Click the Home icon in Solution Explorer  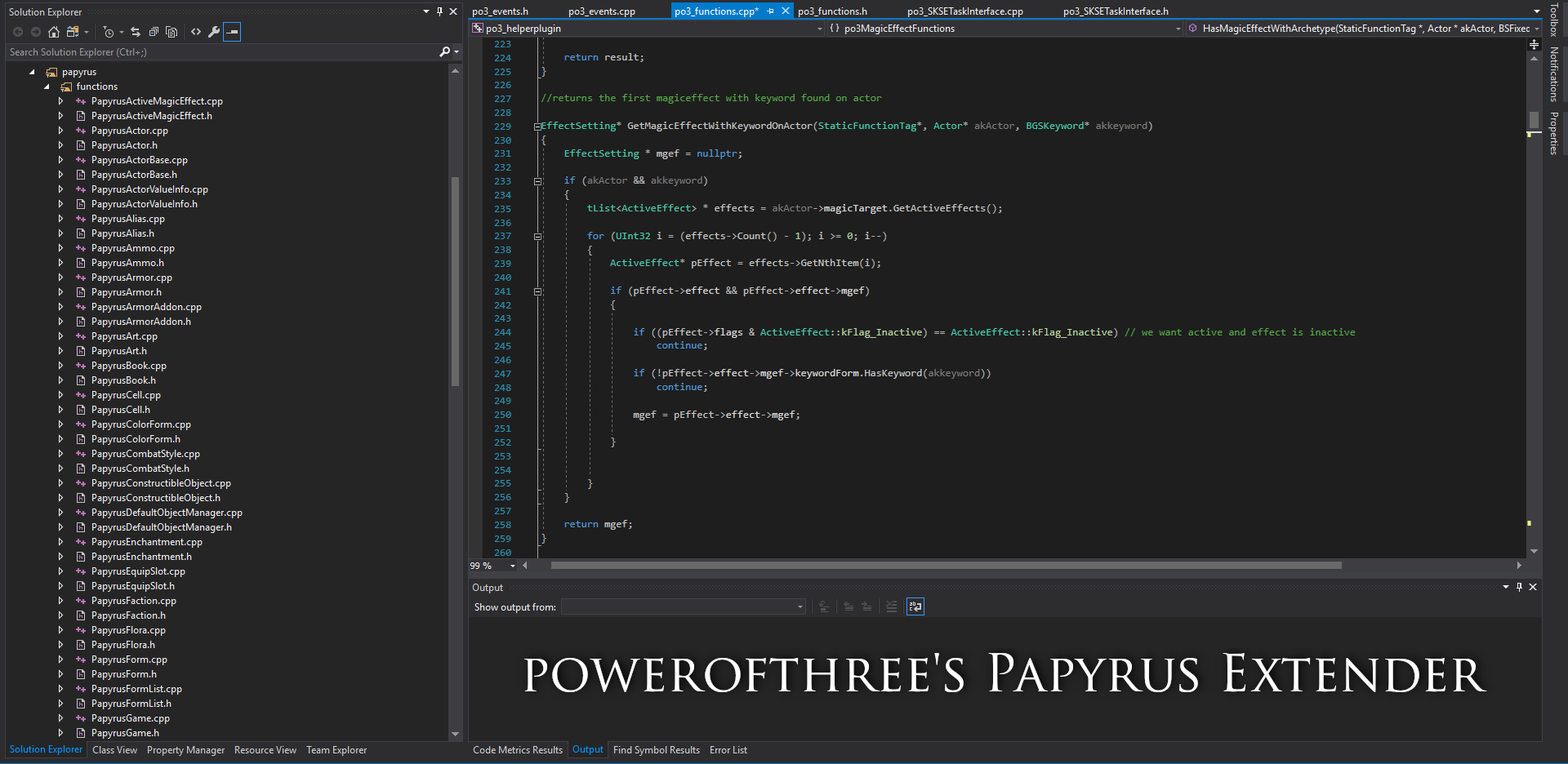[x=54, y=32]
